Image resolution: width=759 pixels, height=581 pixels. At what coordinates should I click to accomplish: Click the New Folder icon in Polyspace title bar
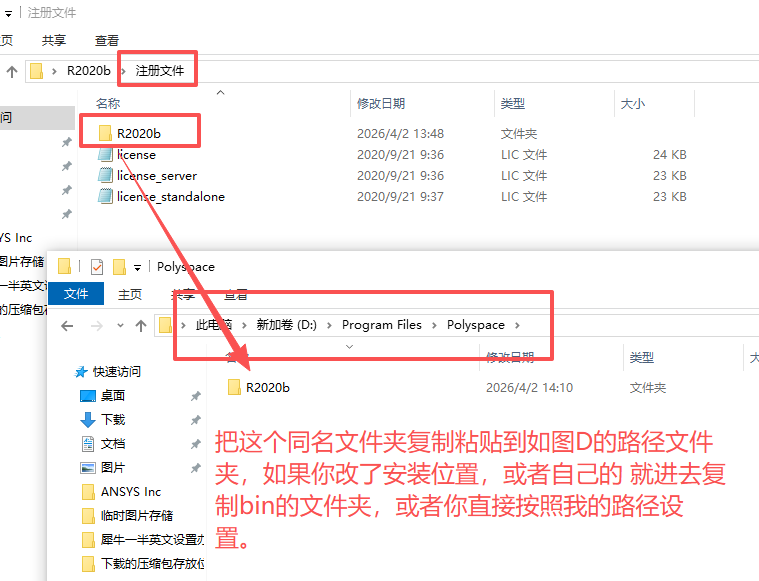tap(119, 267)
